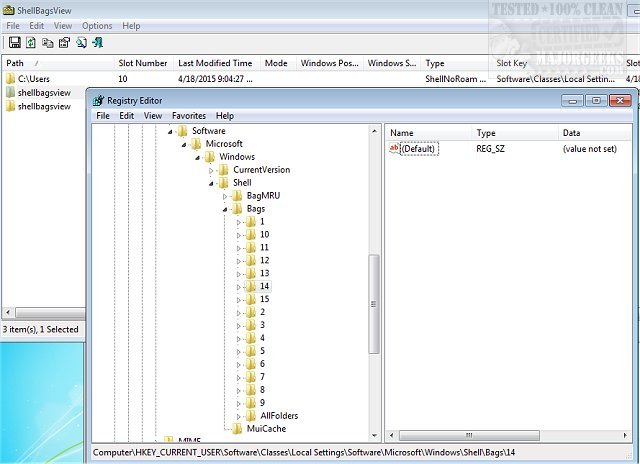Open ShellBagsView File menu

pyautogui.click(x=13, y=26)
